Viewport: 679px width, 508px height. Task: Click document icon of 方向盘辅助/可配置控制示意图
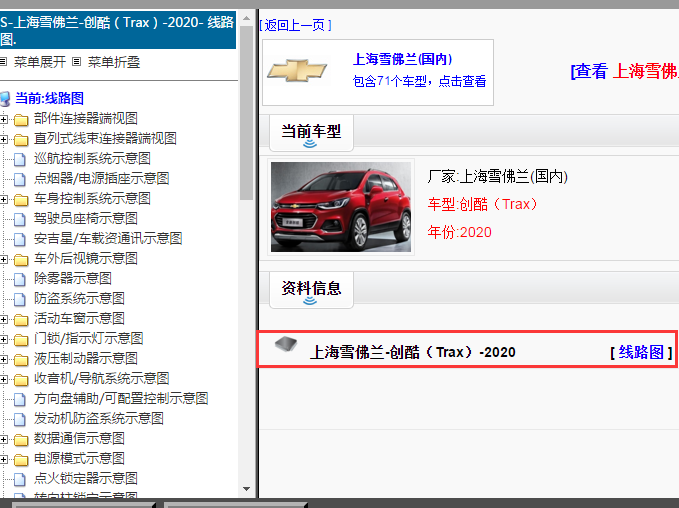pyautogui.click(x=19, y=399)
